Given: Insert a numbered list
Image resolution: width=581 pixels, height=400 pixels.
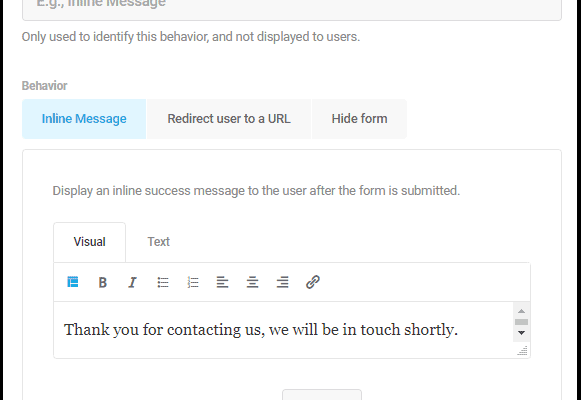Looking at the screenshot, I should (193, 282).
